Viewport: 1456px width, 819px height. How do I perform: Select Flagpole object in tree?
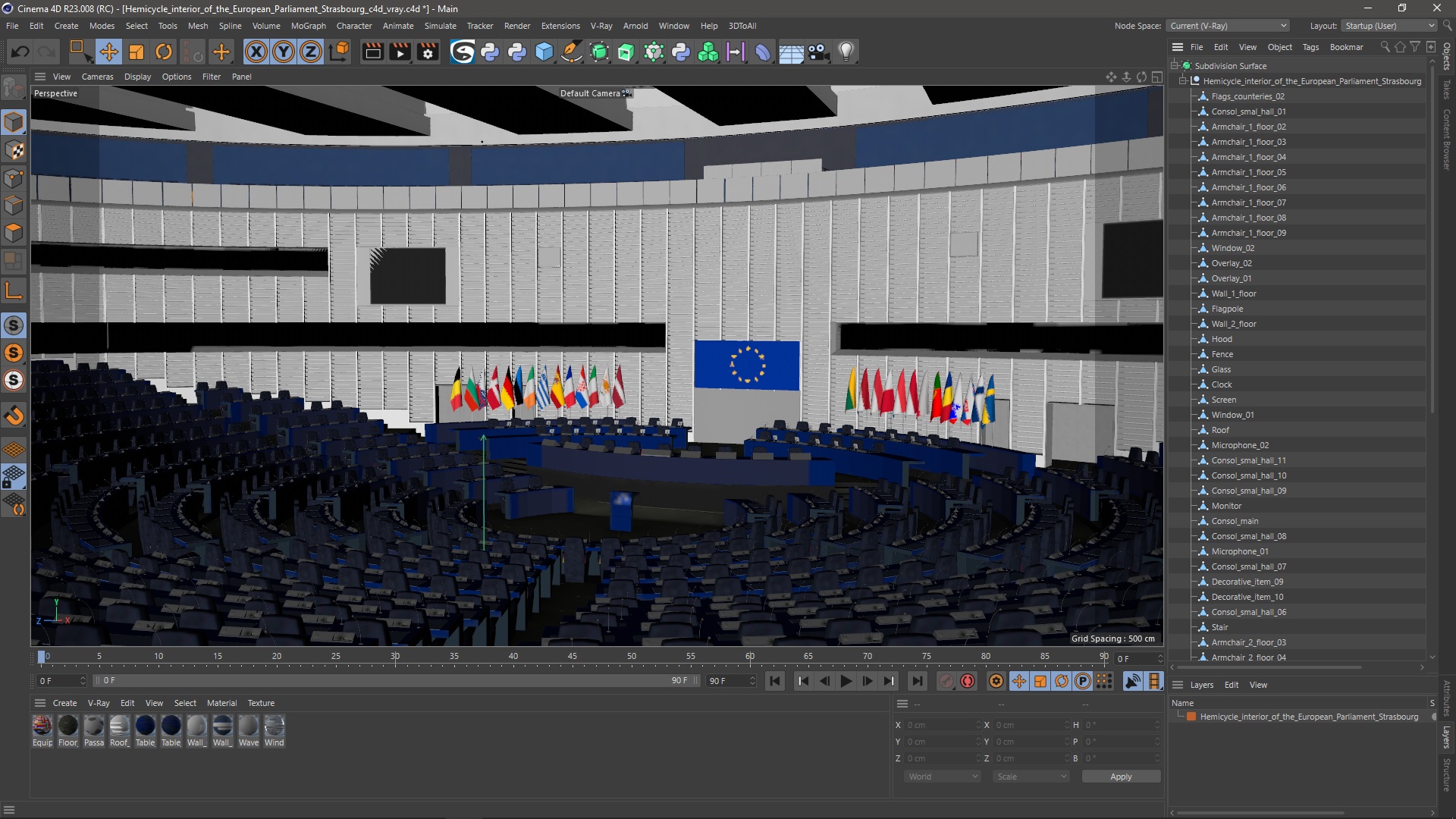pyautogui.click(x=1227, y=309)
